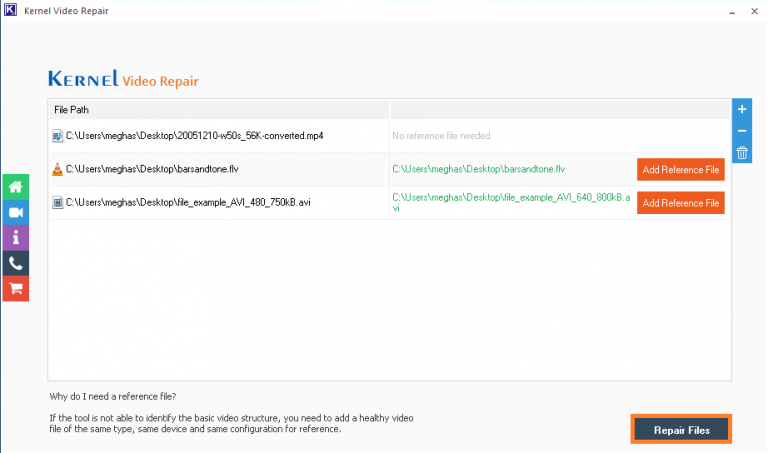This screenshot has height=453, width=768.
Task: Click the green Home sidebar icon
Action: [x=16, y=186]
